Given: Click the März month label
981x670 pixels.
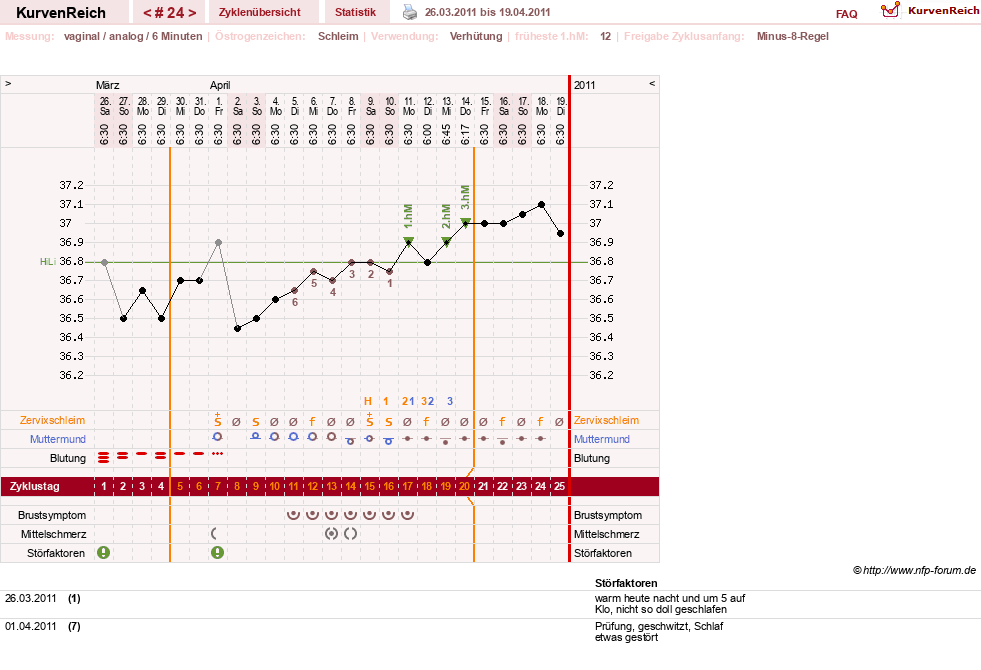Looking at the screenshot, I should coord(108,85).
